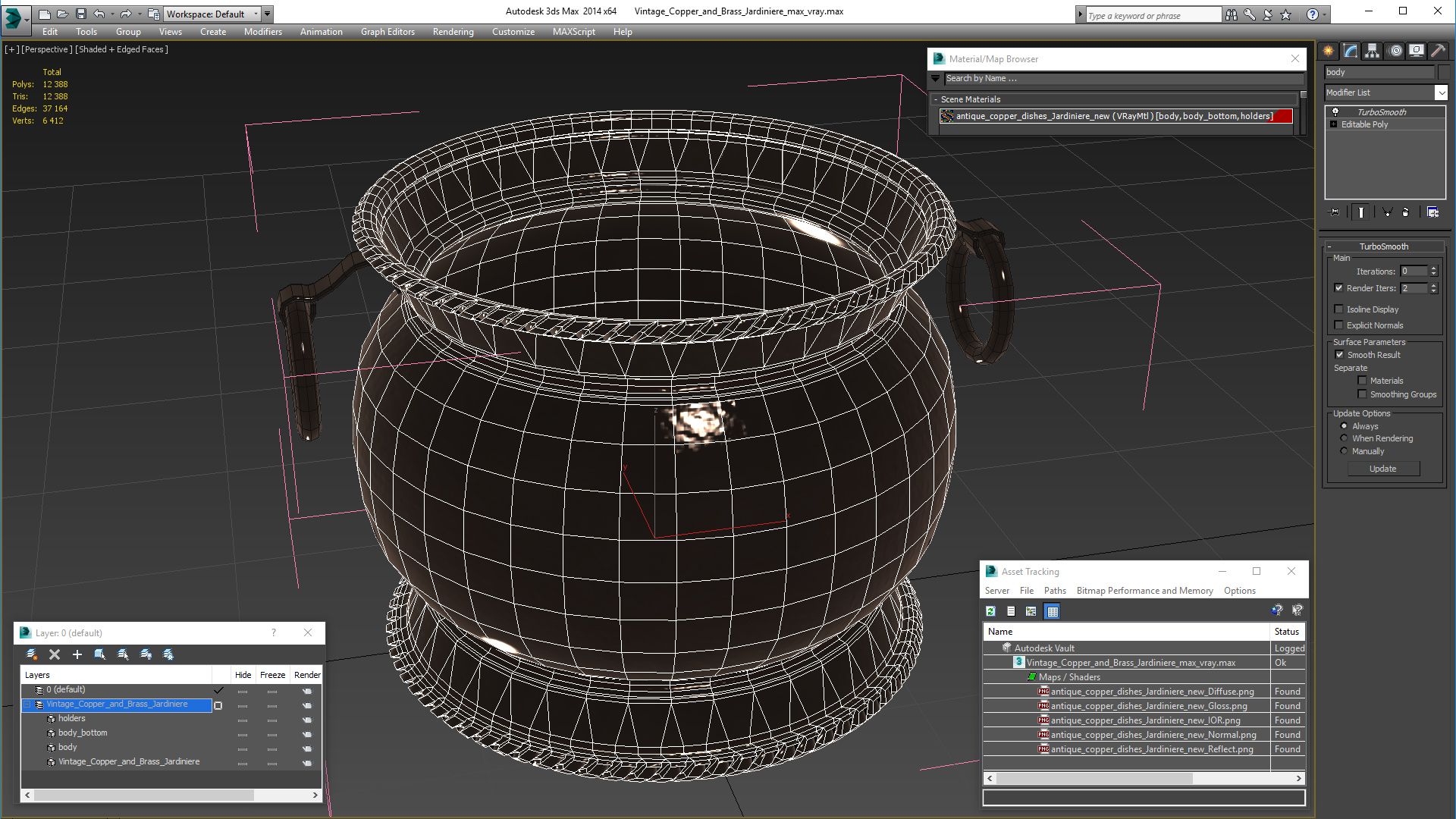Click the Undo arrow in quick access toolbar

point(99,14)
